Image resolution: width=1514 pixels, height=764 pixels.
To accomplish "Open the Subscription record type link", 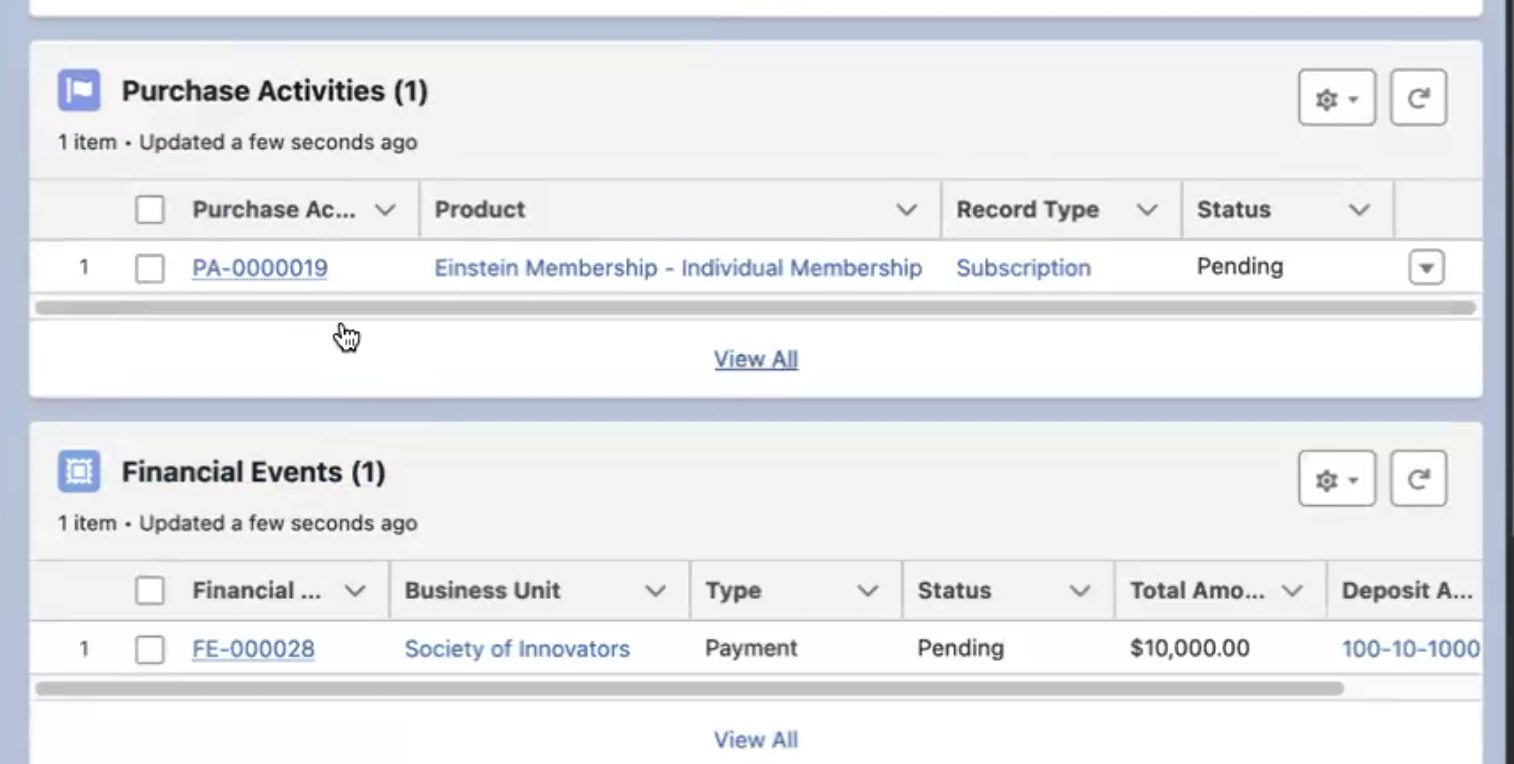I will 1023,268.
